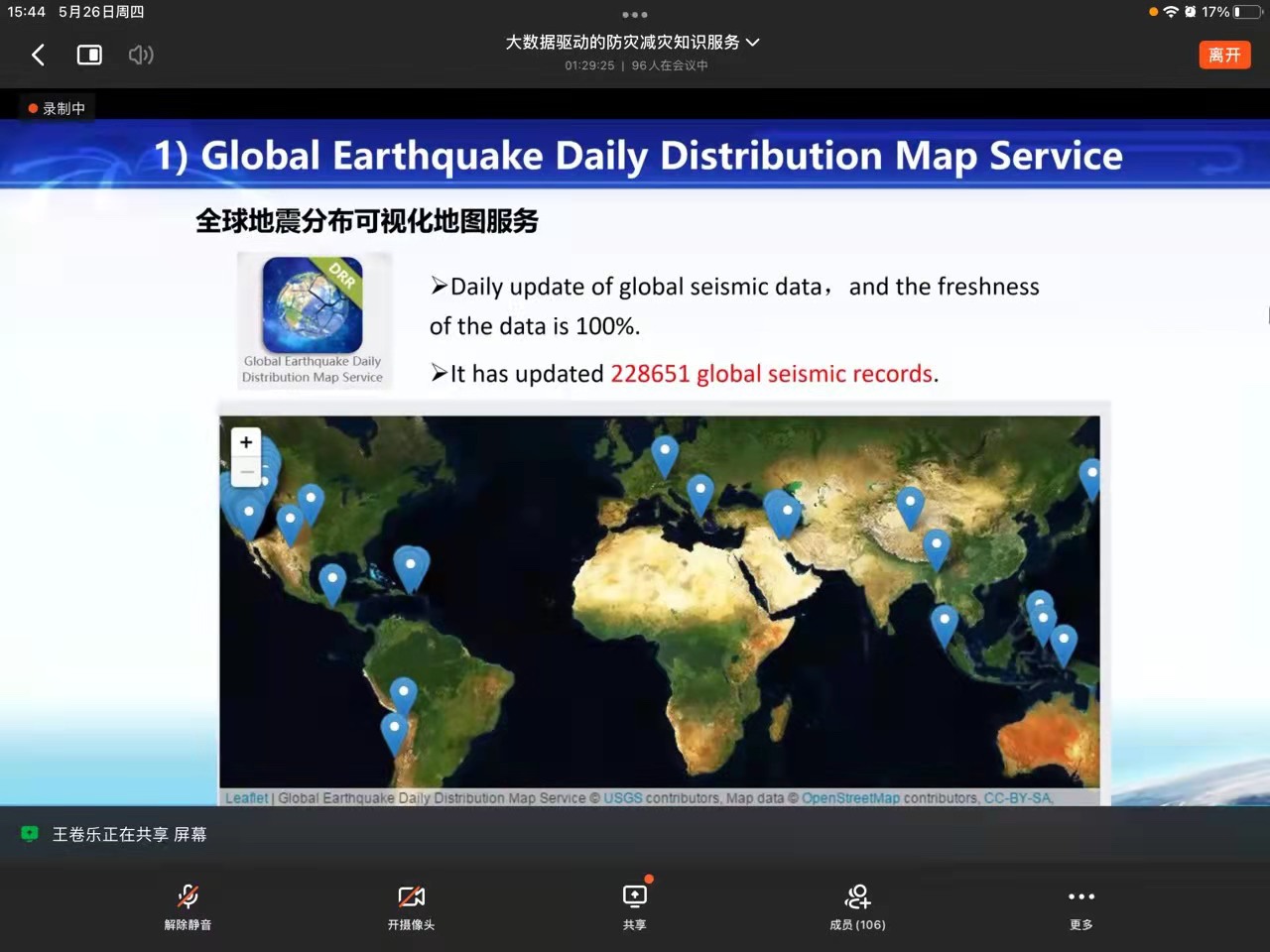Click the Global Earthquake service globe thumbnail
1270x952 pixels.
point(313,304)
